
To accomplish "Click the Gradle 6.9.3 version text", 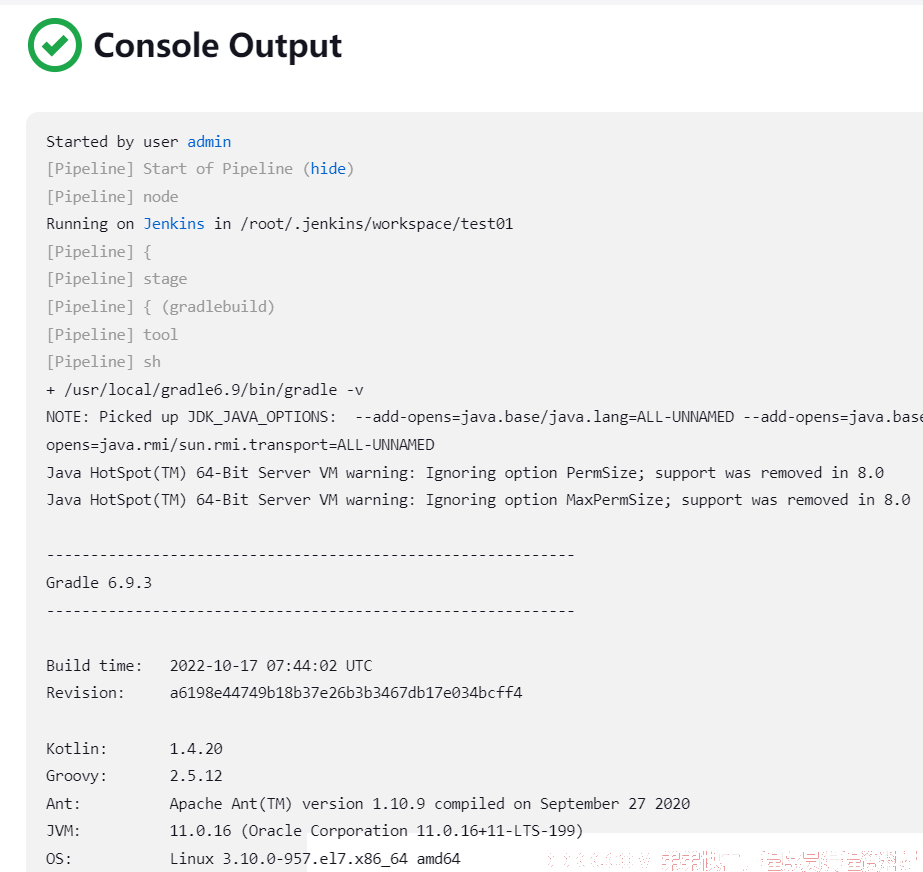I will click(x=99, y=583).
